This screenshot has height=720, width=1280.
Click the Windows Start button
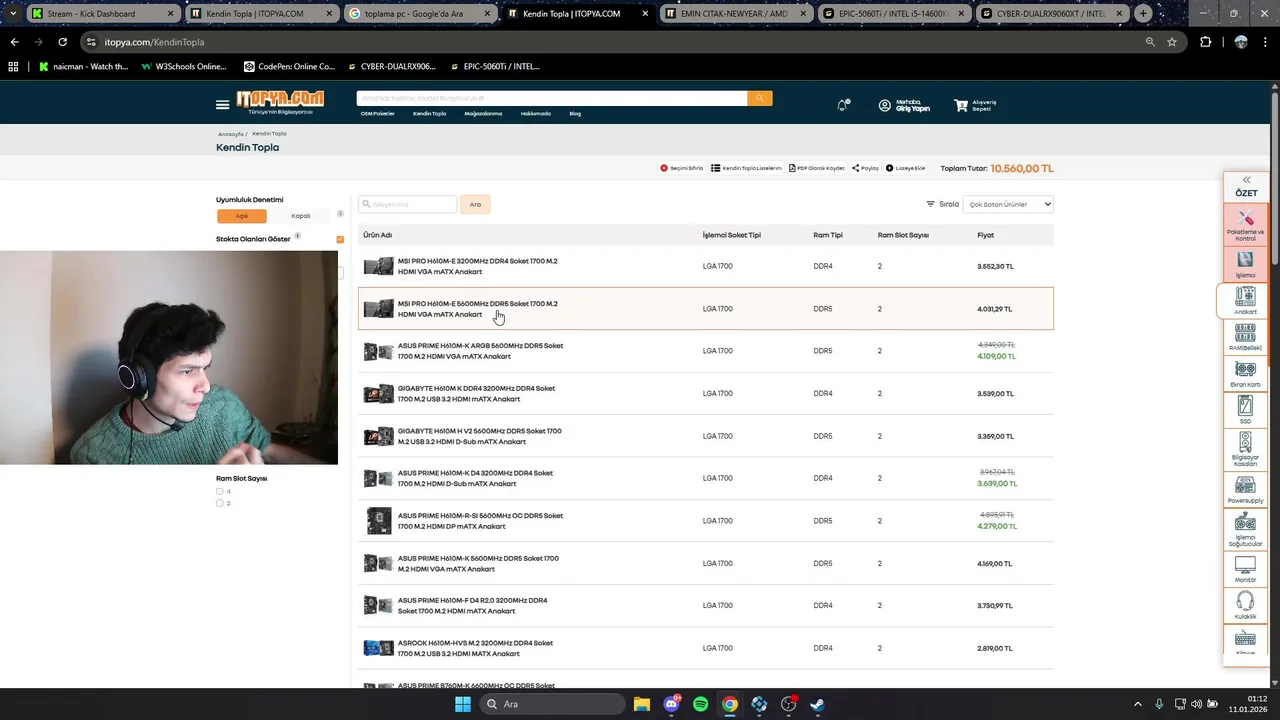tap(462, 704)
